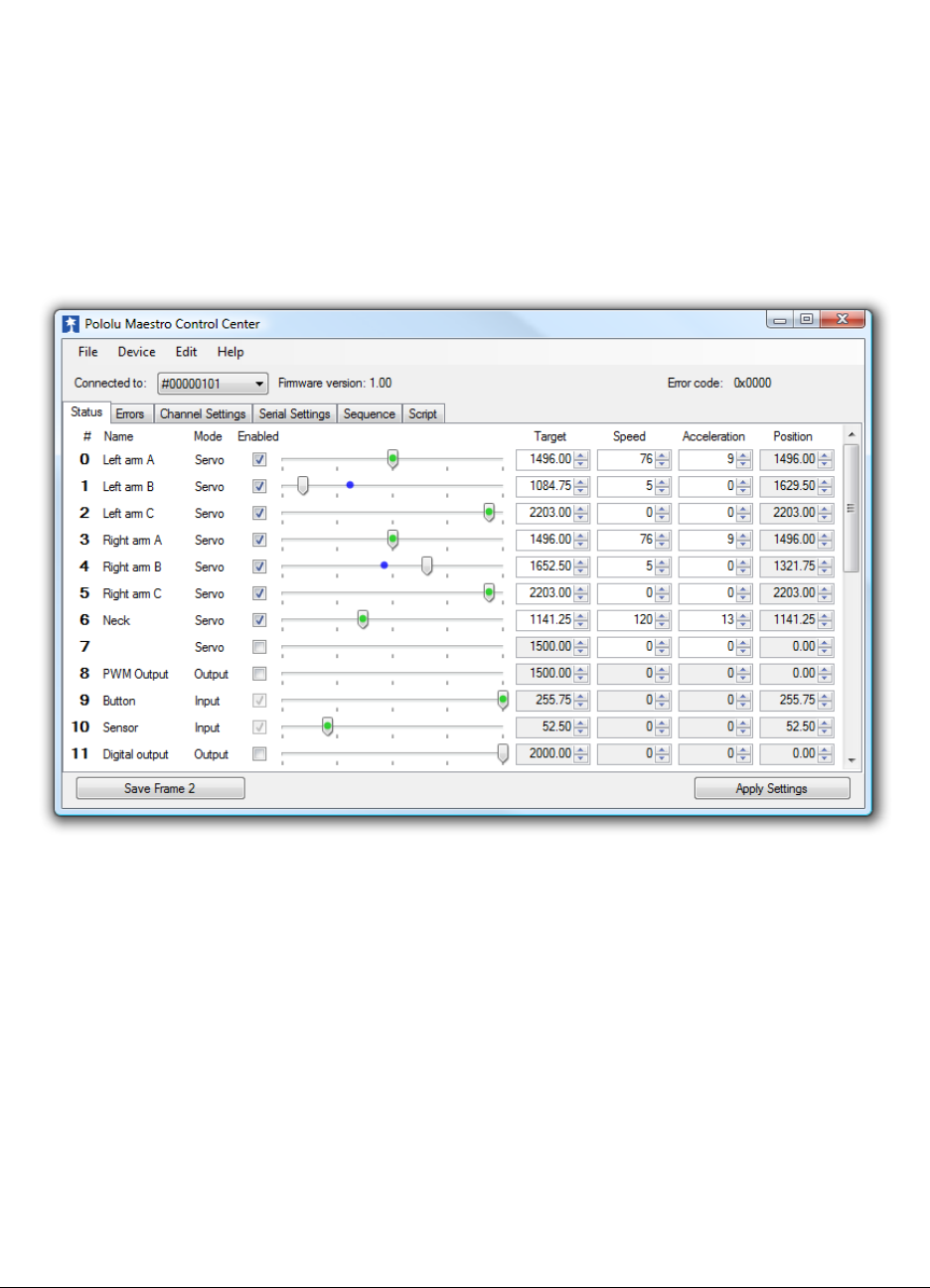The width and height of the screenshot is (930, 1288).
Task: Minimize the Pololu Maestro Control Center window
Action: pos(780,320)
